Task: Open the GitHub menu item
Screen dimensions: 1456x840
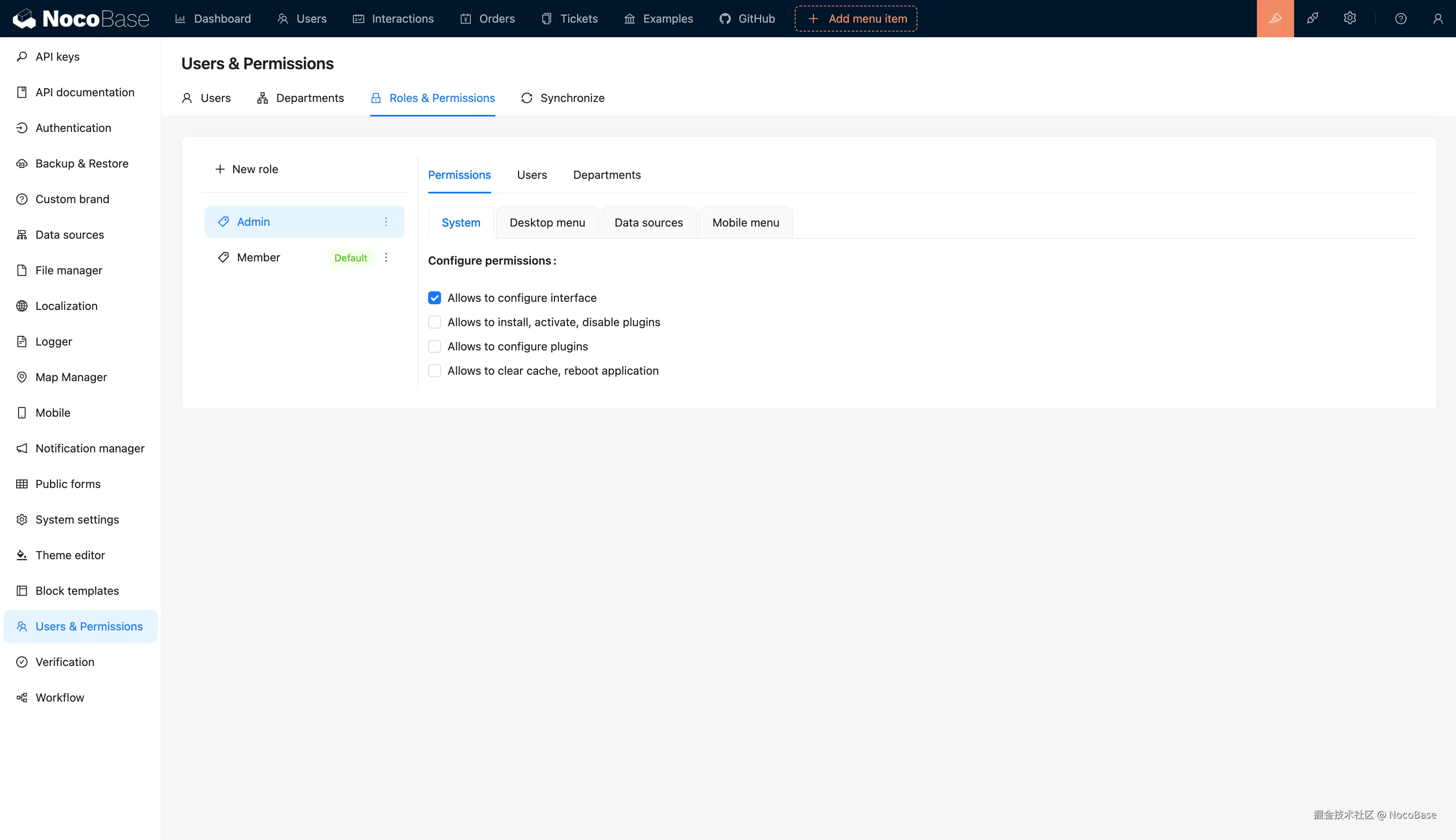Action: (747, 19)
